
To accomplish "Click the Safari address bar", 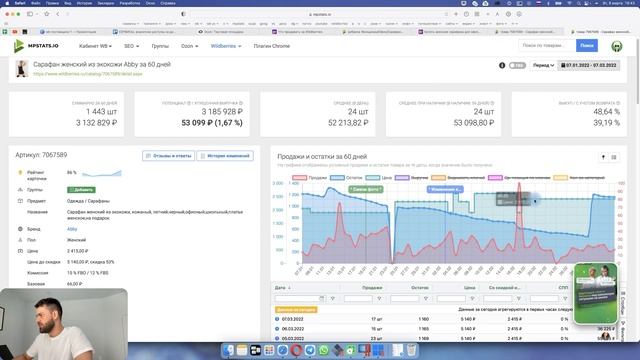I will 320,14.
